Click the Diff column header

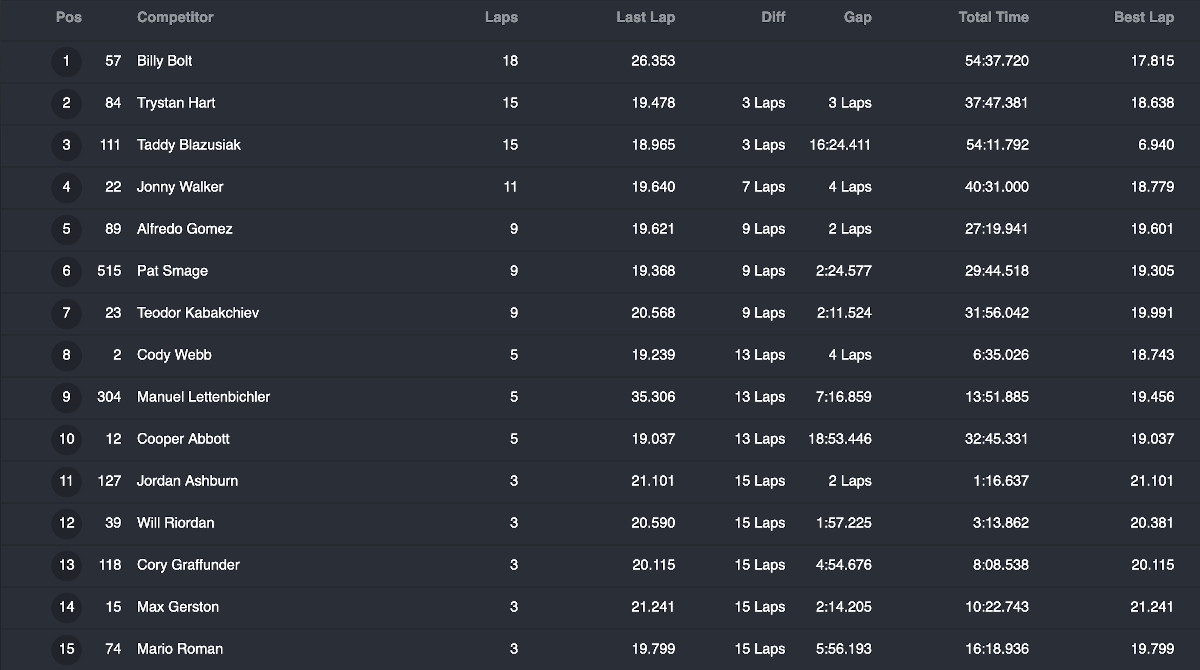pyautogui.click(x=773, y=17)
